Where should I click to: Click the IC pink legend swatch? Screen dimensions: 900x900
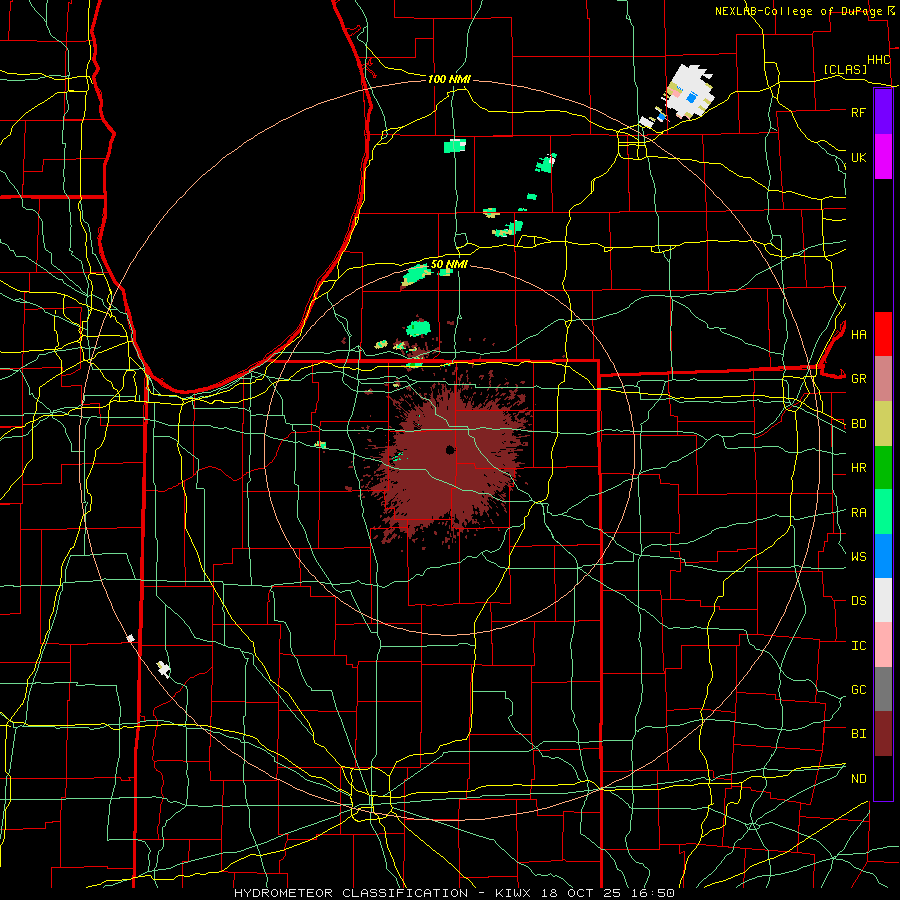883,645
